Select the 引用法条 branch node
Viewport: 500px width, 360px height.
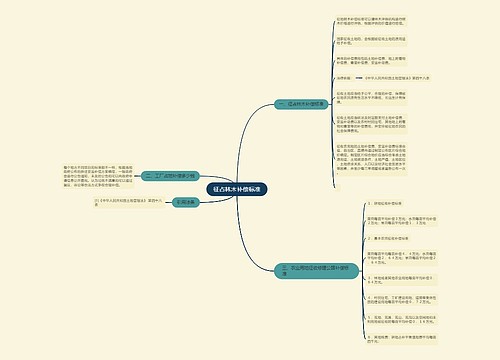coord(186,202)
